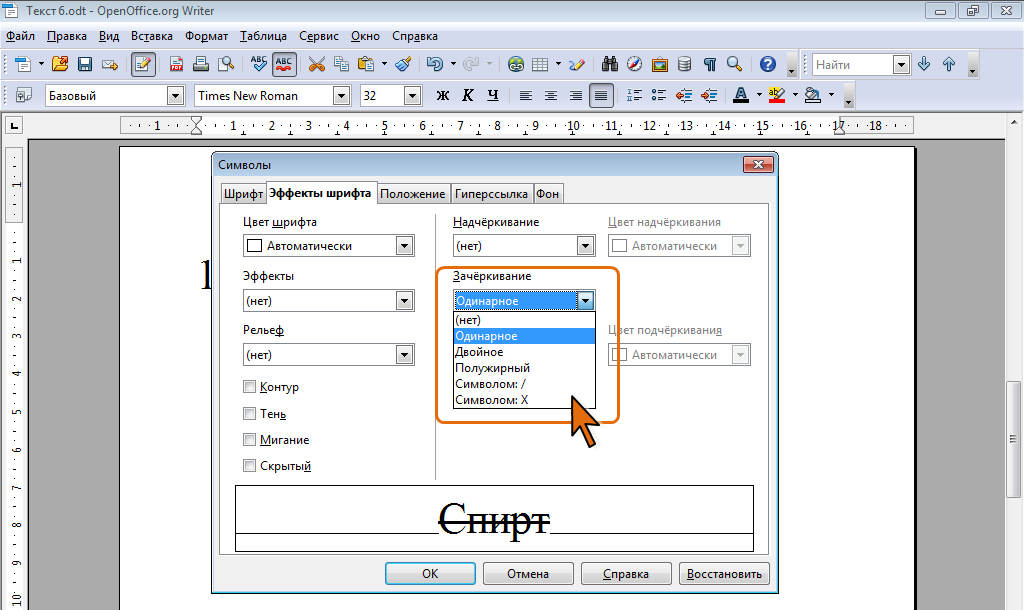Image resolution: width=1024 pixels, height=610 pixels.
Task: Switch to the Фон tab
Action: 548,193
